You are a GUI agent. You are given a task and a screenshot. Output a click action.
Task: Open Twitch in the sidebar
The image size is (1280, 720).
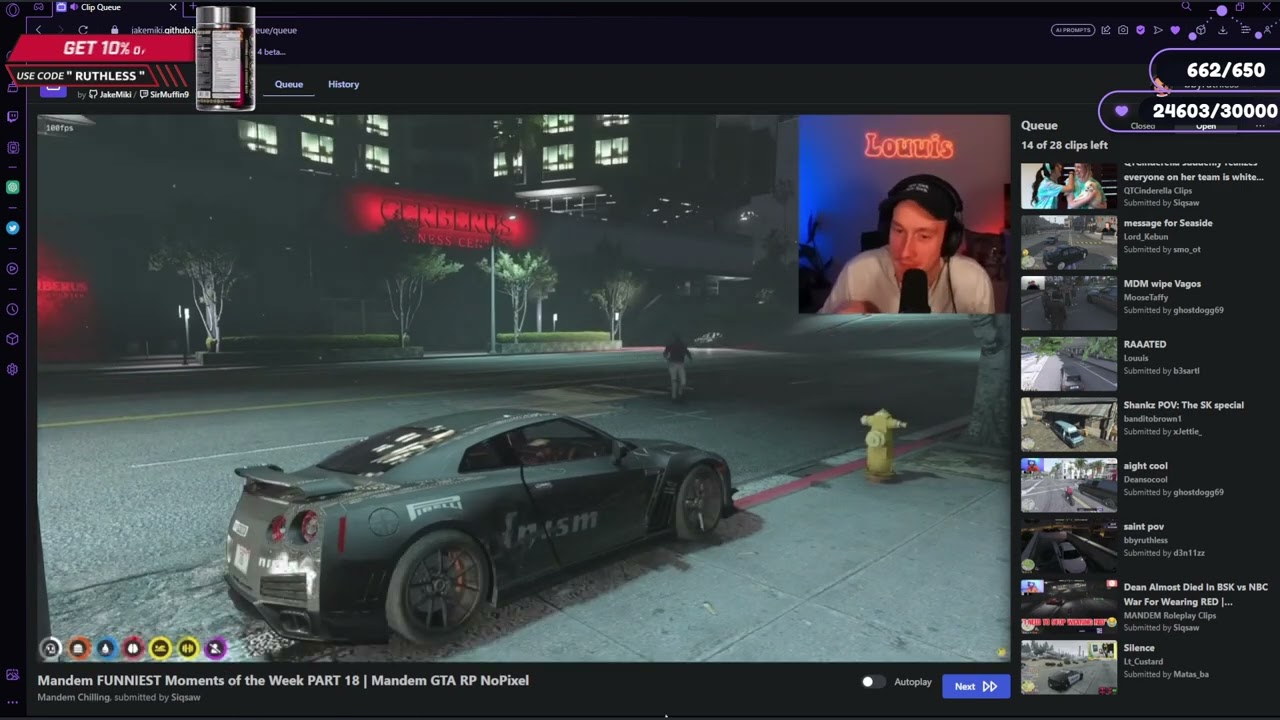pyautogui.click(x=12, y=116)
